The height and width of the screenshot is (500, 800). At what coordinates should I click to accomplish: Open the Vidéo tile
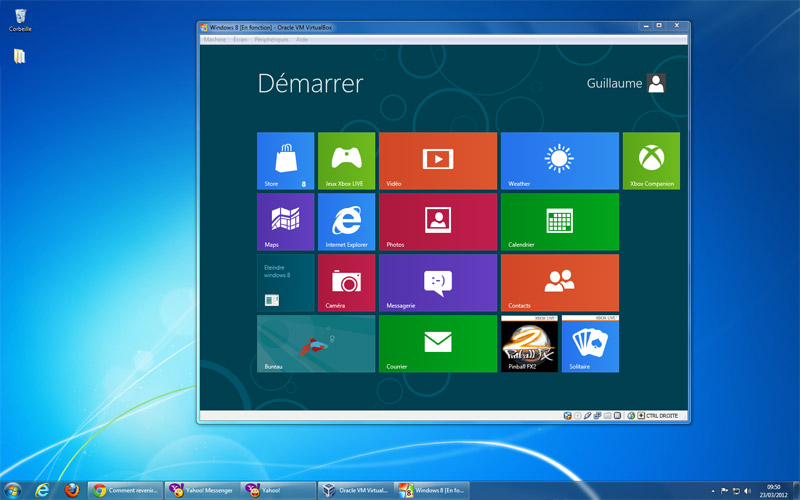438,161
